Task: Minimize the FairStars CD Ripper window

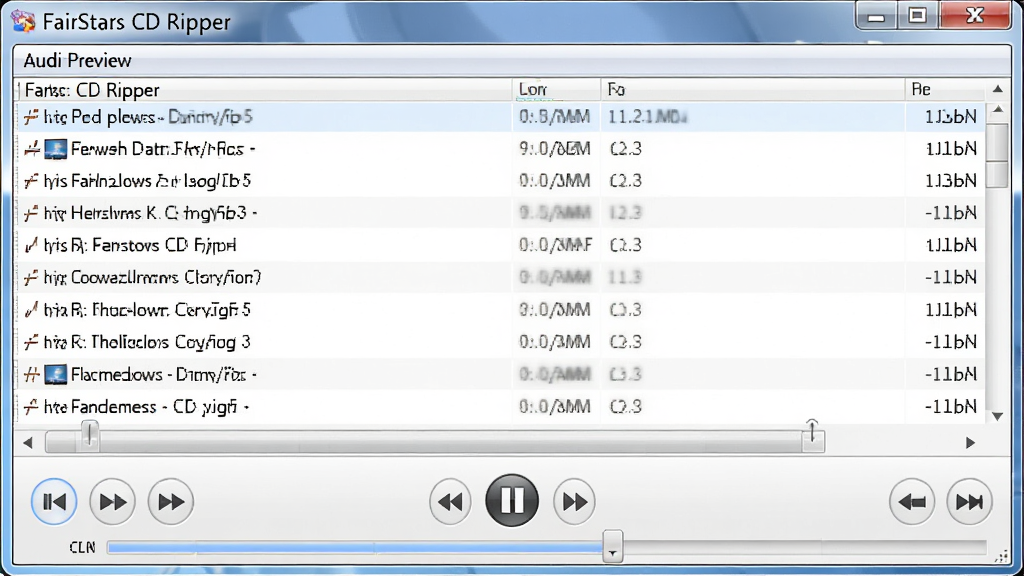Action: coord(876,16)
